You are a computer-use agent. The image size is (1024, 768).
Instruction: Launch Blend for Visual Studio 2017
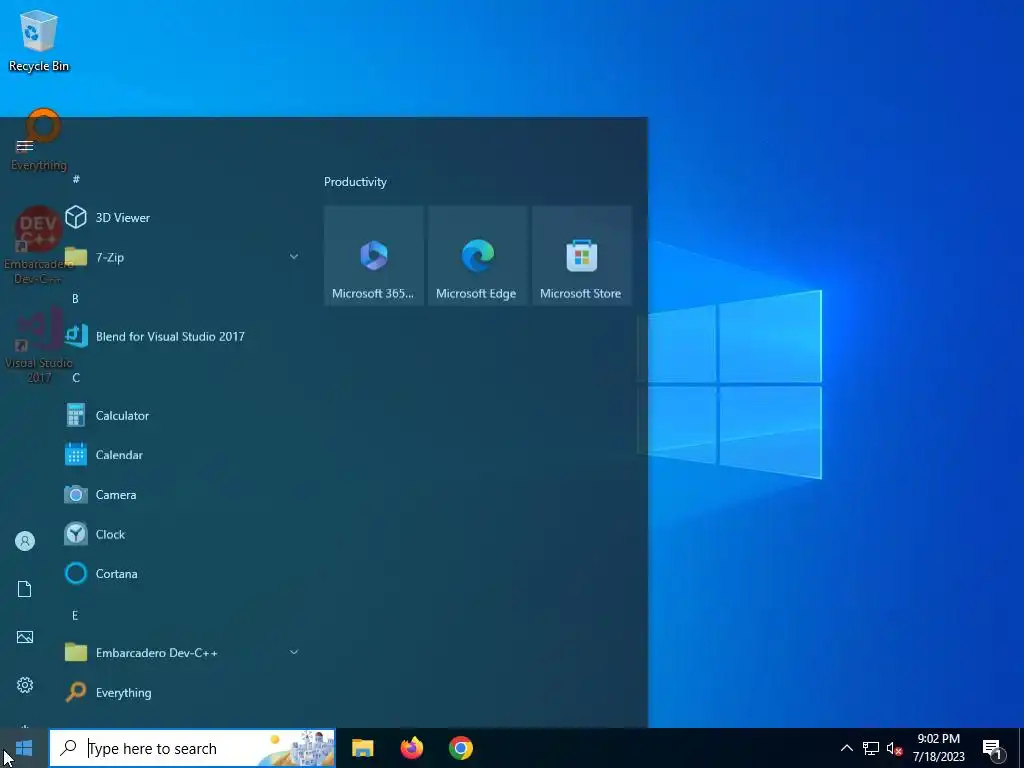183,336
